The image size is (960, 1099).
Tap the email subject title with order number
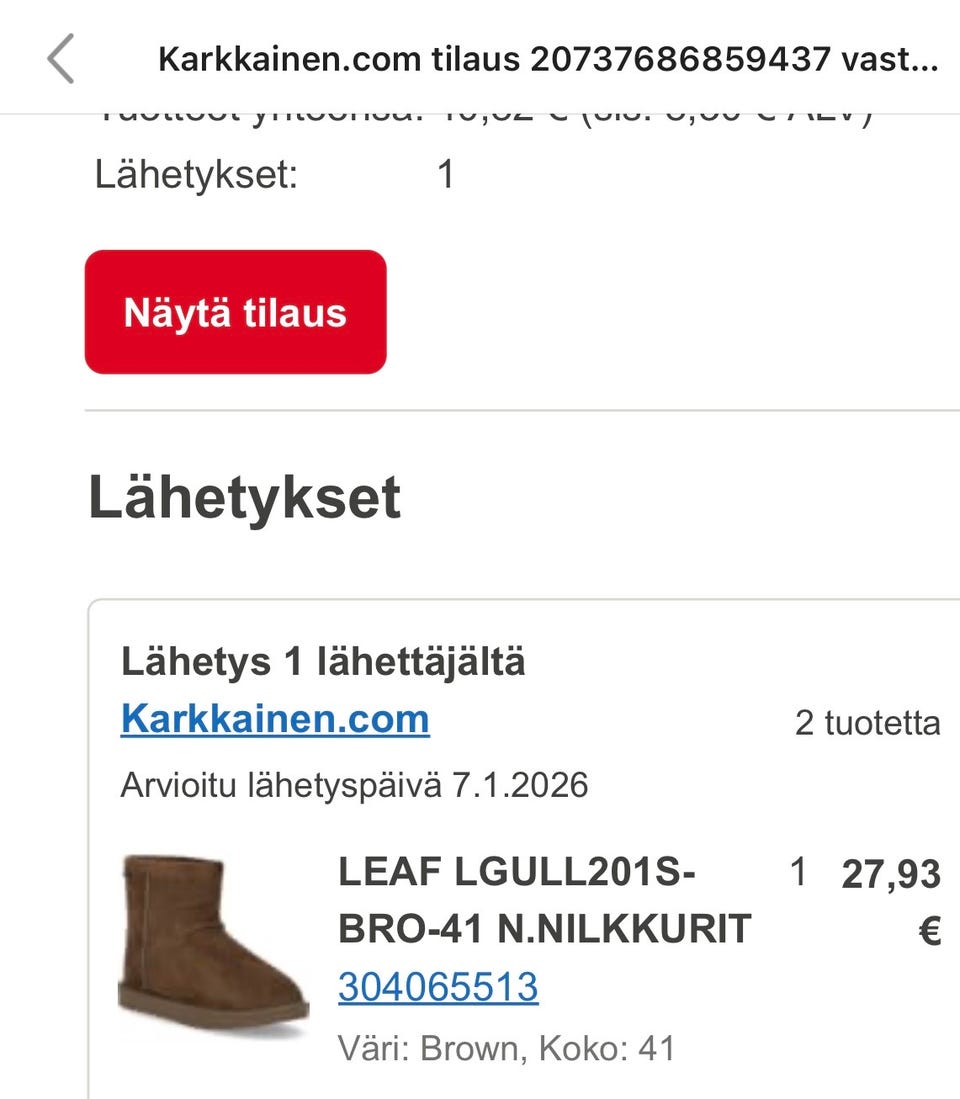tap(548, 59)
